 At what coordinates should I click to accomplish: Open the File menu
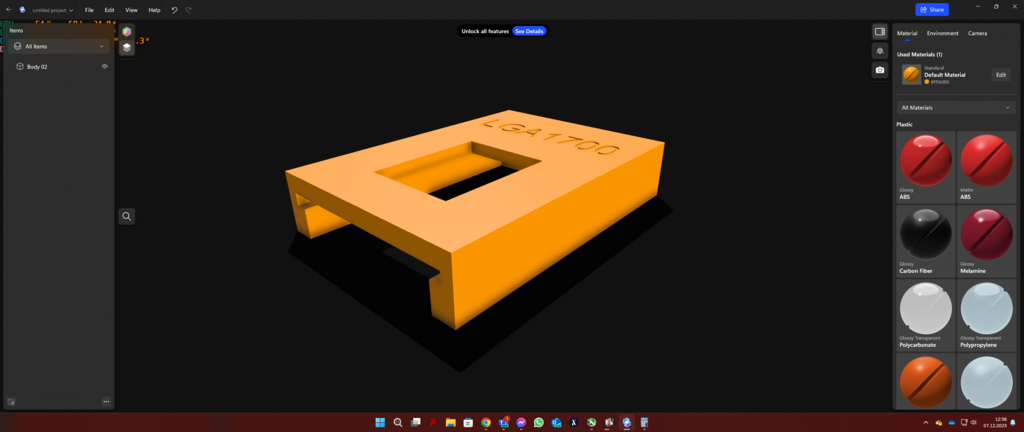[89, 10]
